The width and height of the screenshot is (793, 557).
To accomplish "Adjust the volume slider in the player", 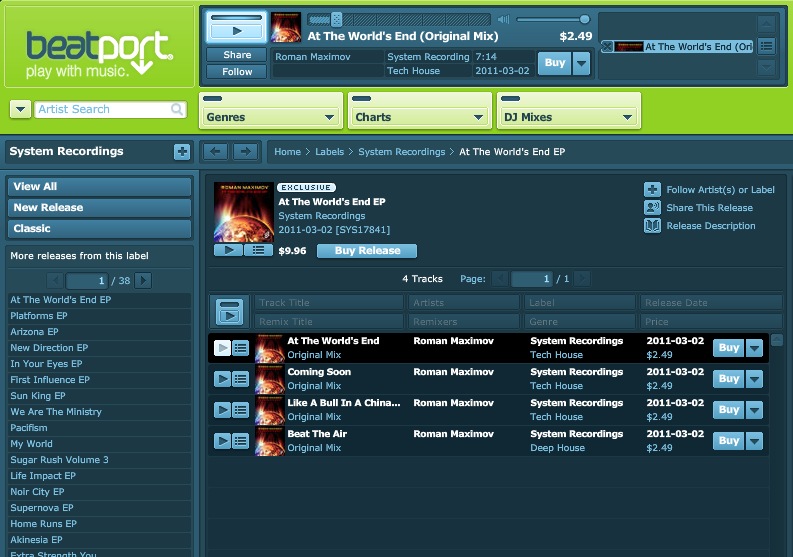I will click(x=584, y=19).
